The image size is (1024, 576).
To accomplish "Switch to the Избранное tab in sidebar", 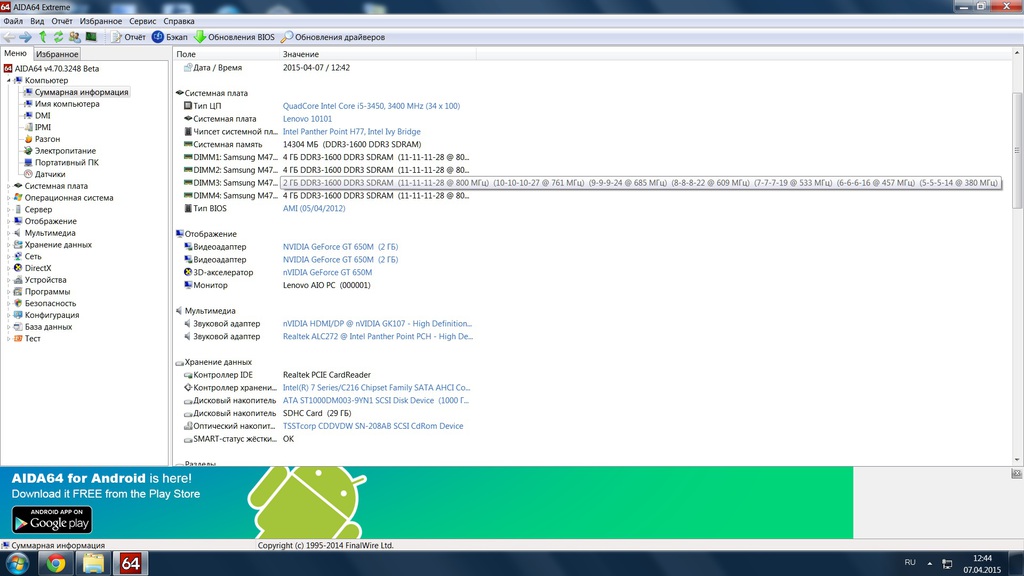I will point(57,54).
